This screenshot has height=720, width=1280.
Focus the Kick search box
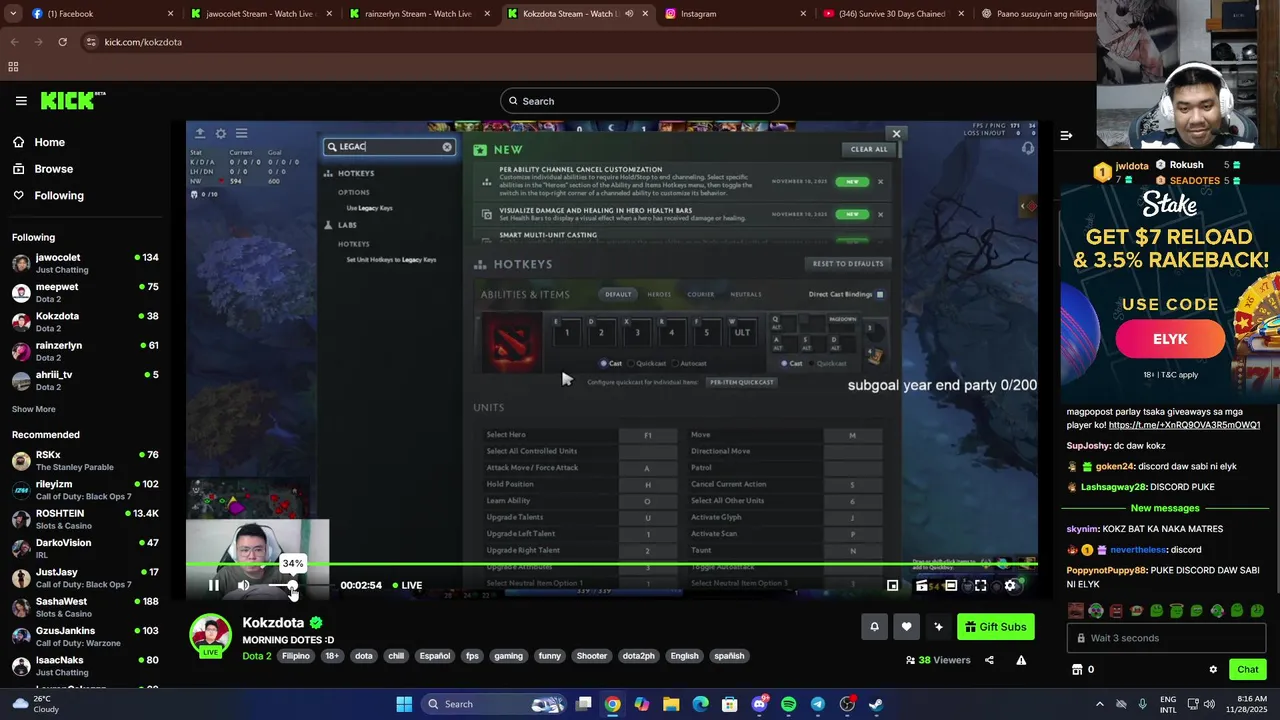(640, 101)
